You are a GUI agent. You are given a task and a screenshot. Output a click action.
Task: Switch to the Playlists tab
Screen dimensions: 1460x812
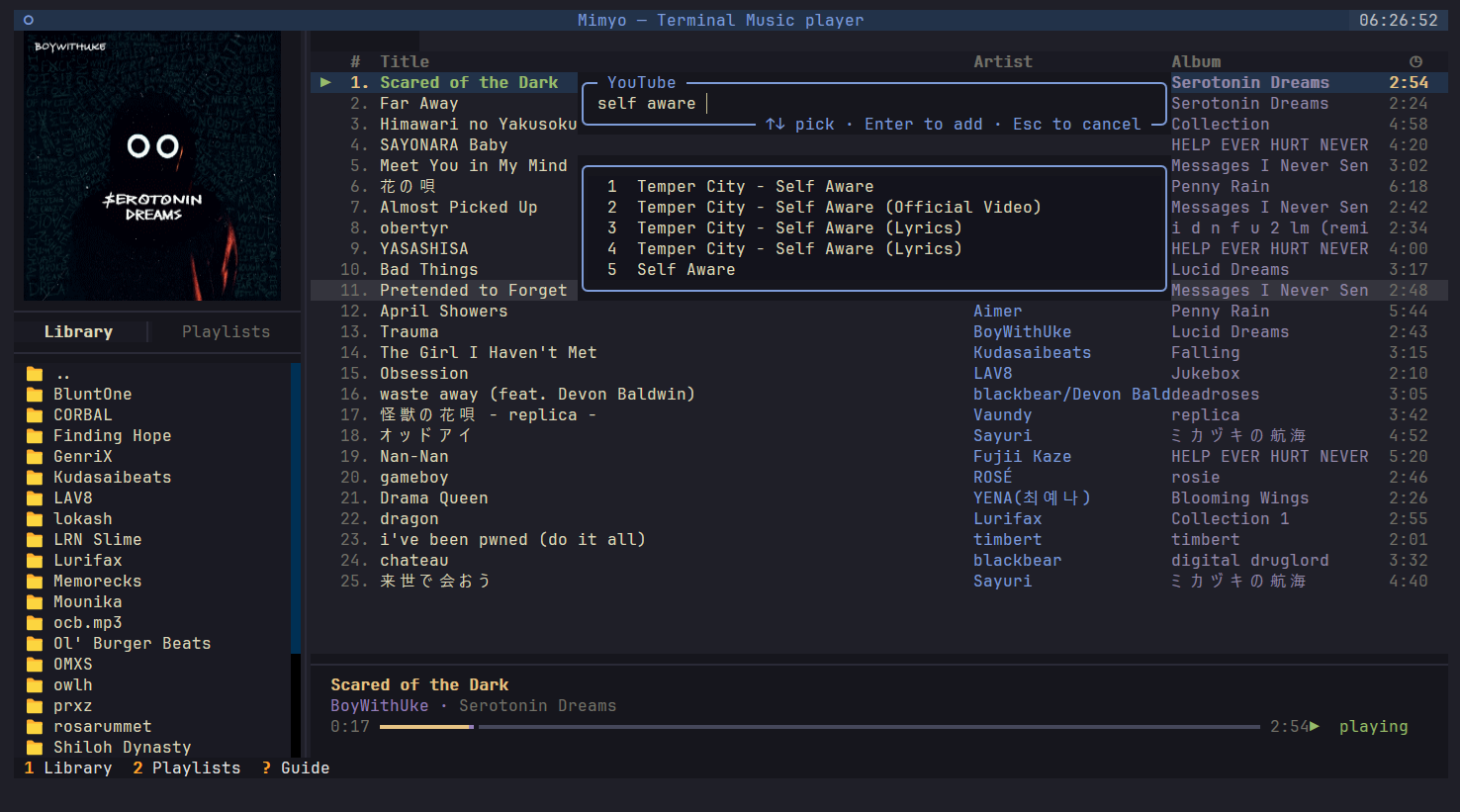click(x=226, y=332)
